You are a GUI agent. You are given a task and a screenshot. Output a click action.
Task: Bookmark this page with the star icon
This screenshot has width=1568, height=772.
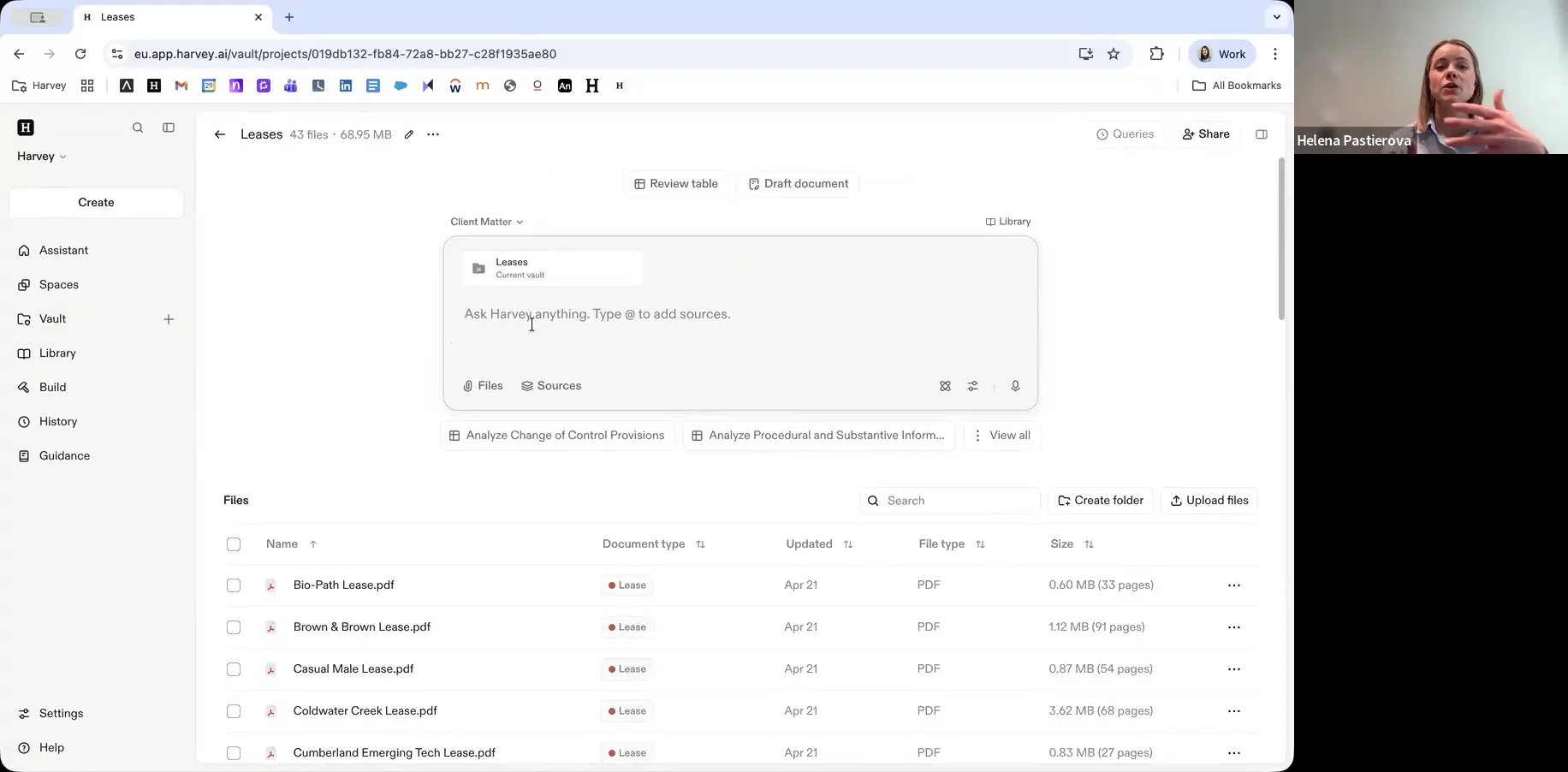[1114, 54]
